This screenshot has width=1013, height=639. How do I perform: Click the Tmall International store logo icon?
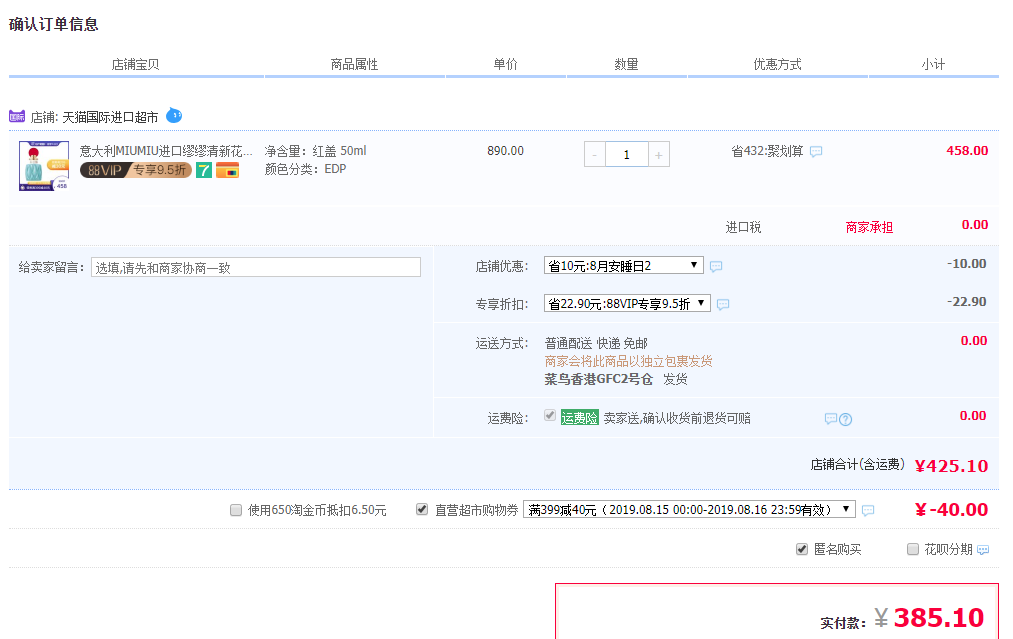pyautogui.click(x=17, y=116)
